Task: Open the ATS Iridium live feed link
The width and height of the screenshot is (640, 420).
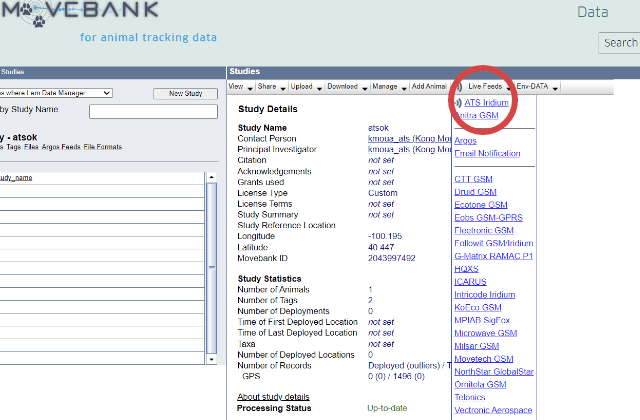Action: click(x=486, y=103)
